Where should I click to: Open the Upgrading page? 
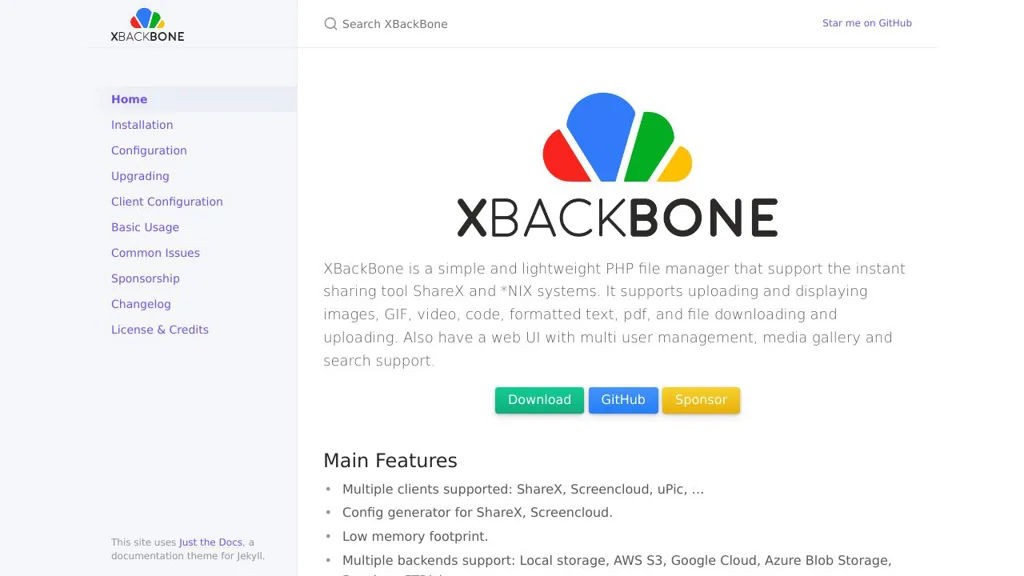139,175
